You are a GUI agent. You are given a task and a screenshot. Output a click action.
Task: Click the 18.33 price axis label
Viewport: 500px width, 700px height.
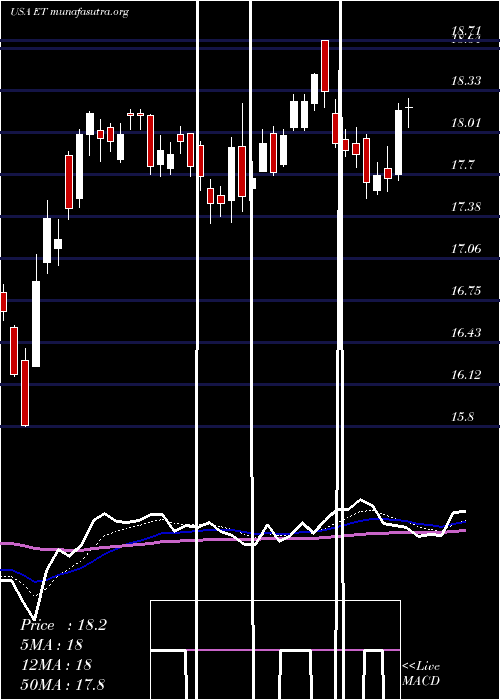coord(466,81)
